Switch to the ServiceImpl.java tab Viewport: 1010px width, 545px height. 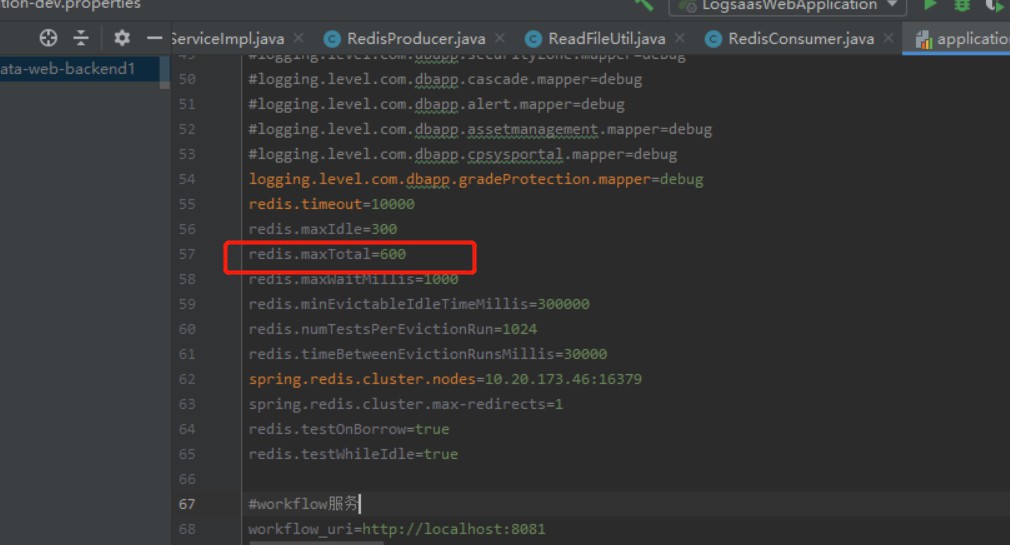[x=228, y=39]
